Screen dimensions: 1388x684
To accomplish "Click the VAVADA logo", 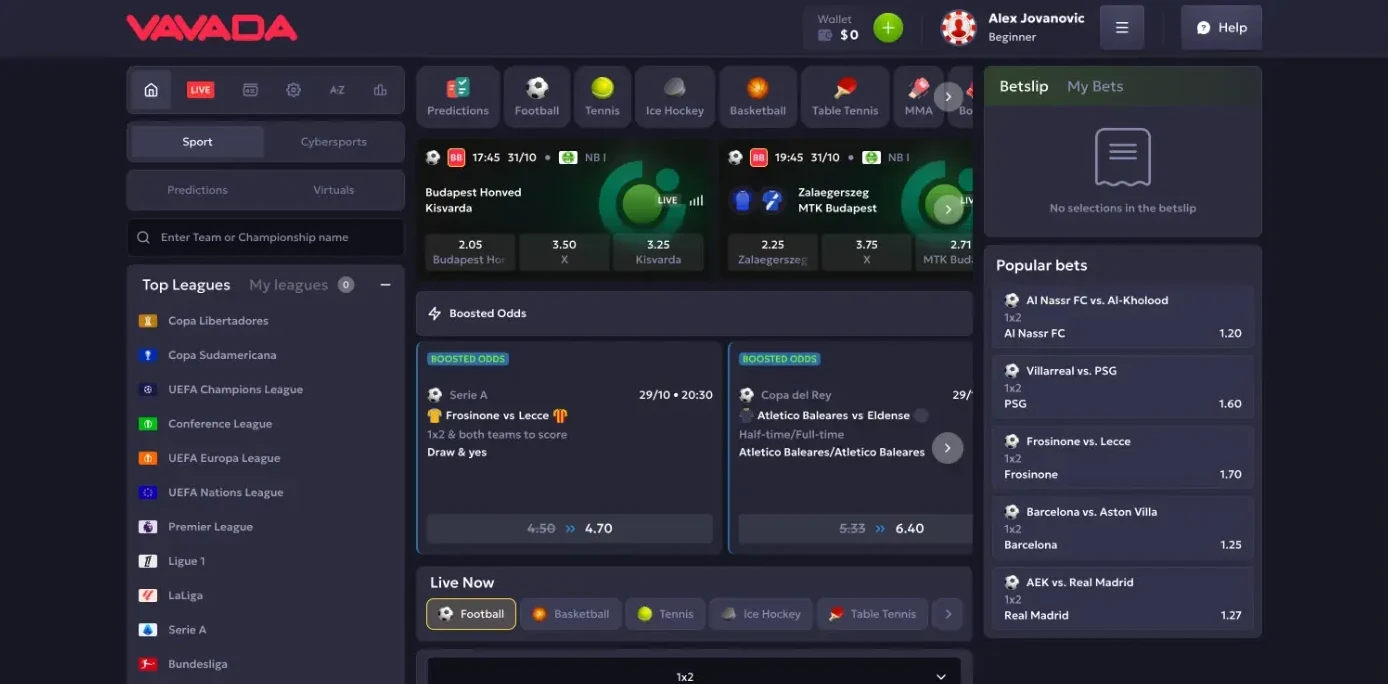I will pyautogui.click(x=212, y=28).
